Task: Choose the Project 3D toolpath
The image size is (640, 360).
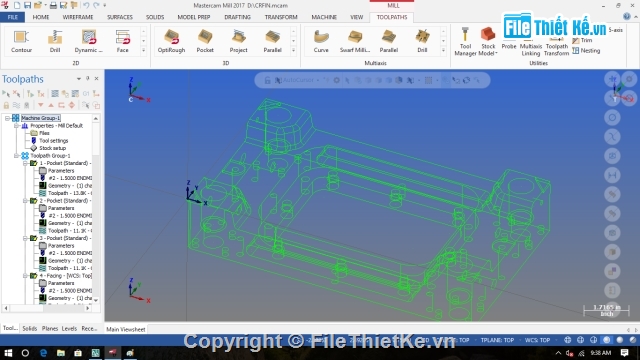Action: pyautogui.click(x=238, y=41)
